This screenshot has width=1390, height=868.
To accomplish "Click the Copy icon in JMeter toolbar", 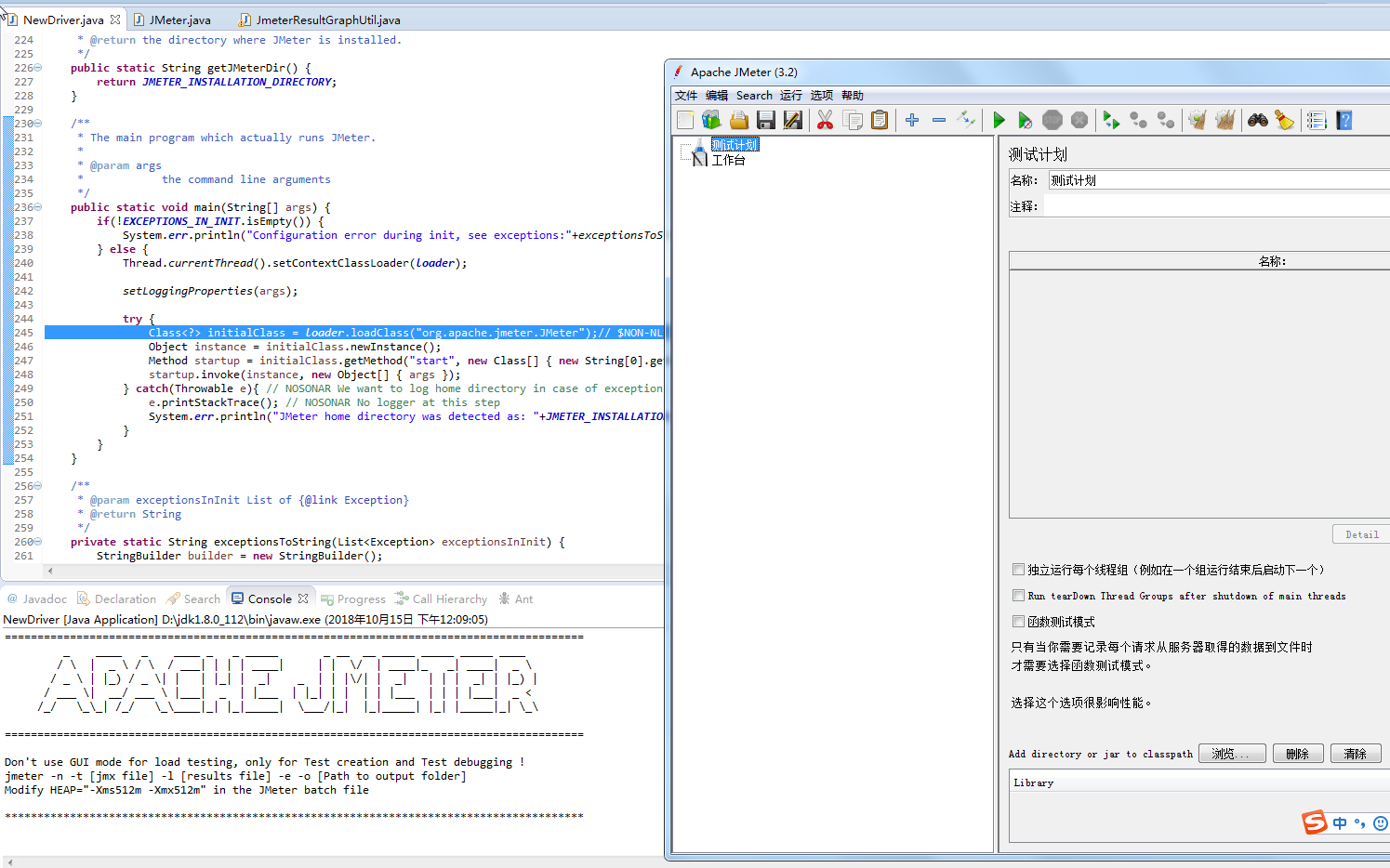I will [x=852, y=120].
